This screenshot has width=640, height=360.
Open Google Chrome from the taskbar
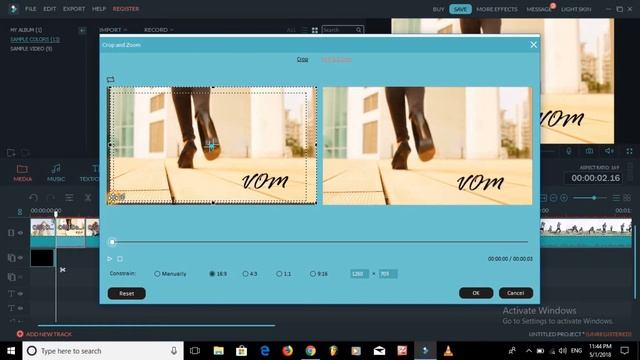pyautogui.click(x=311, y=351)
